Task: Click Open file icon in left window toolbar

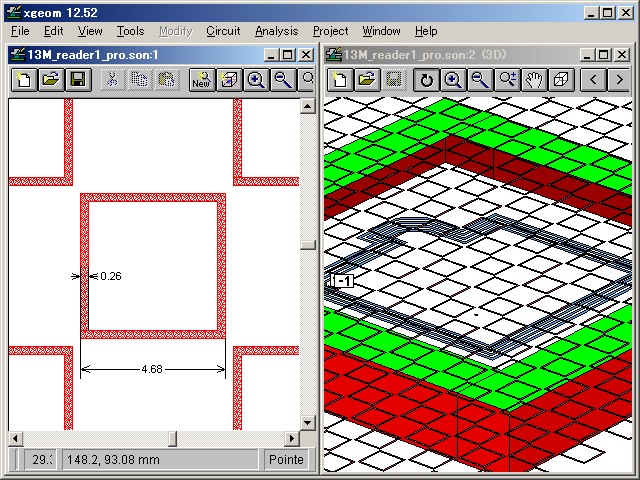Action: 51,79
